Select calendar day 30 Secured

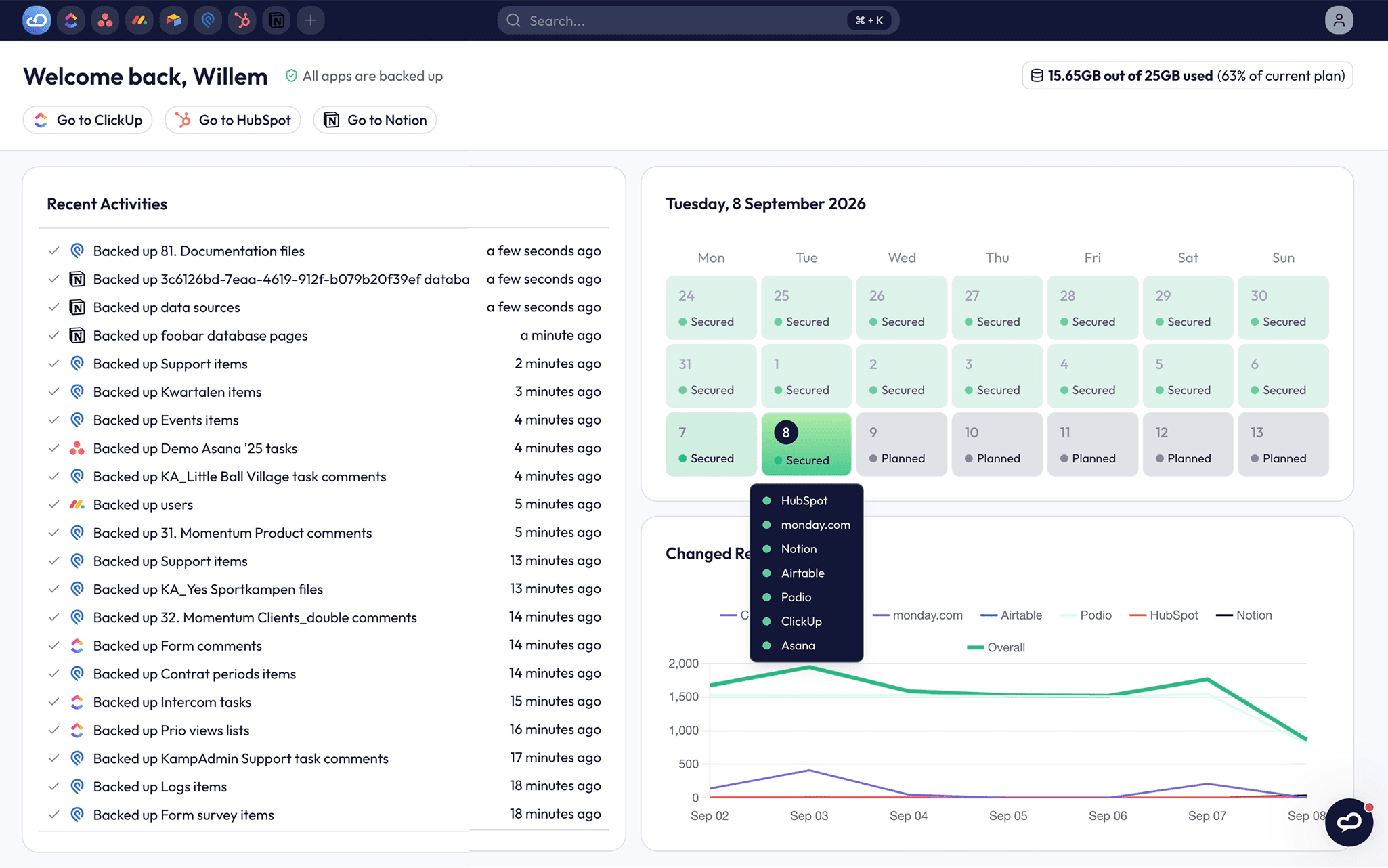coord(1283,307)
